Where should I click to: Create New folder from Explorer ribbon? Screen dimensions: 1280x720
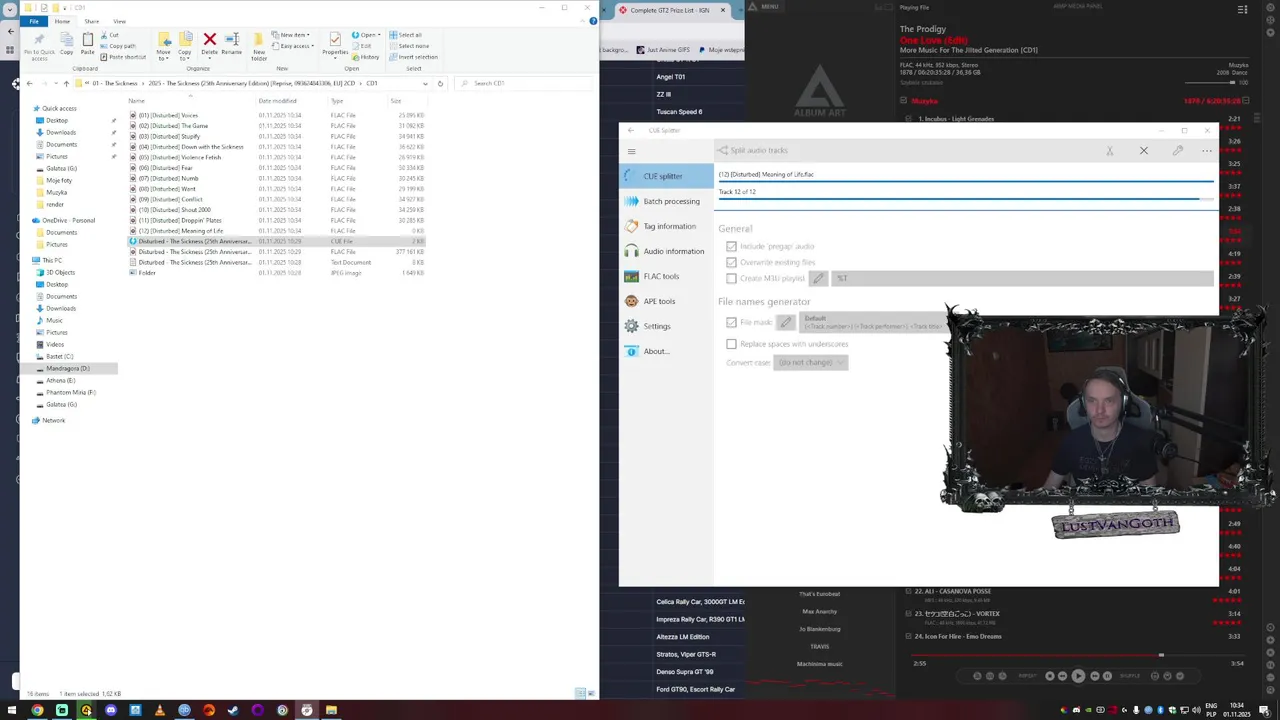pyautogui.click(x=259, y=46)
